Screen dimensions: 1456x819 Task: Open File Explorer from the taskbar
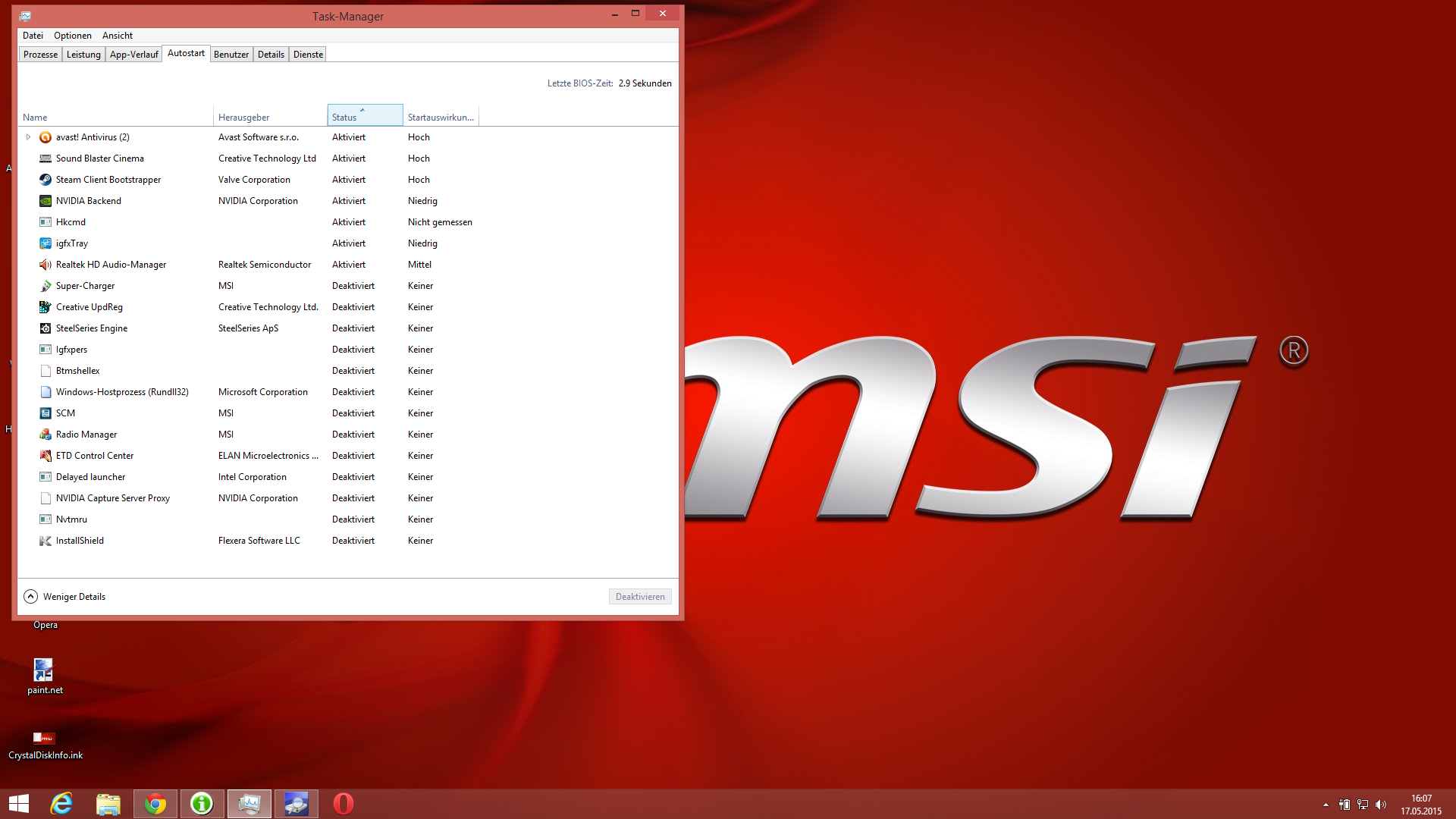pyautogui.click(x=108, y=804)
